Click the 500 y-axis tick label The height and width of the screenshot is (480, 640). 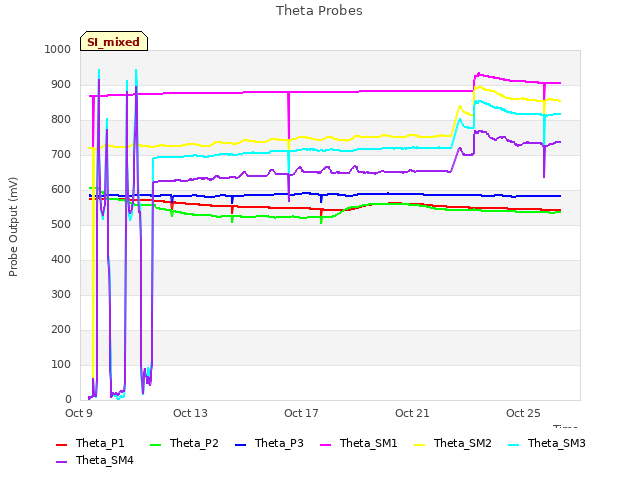61,224
